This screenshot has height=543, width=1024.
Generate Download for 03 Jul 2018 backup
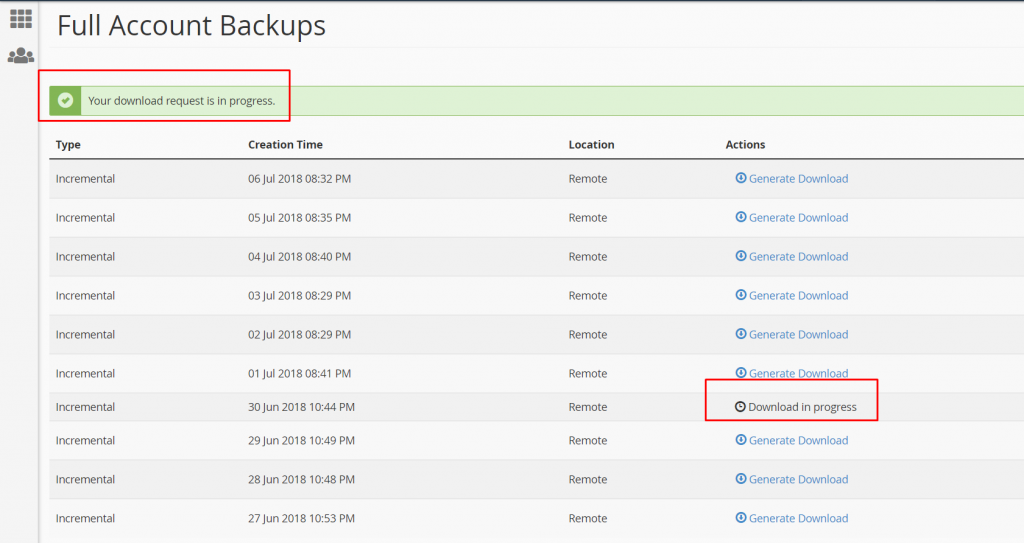(x=798, y=296)
